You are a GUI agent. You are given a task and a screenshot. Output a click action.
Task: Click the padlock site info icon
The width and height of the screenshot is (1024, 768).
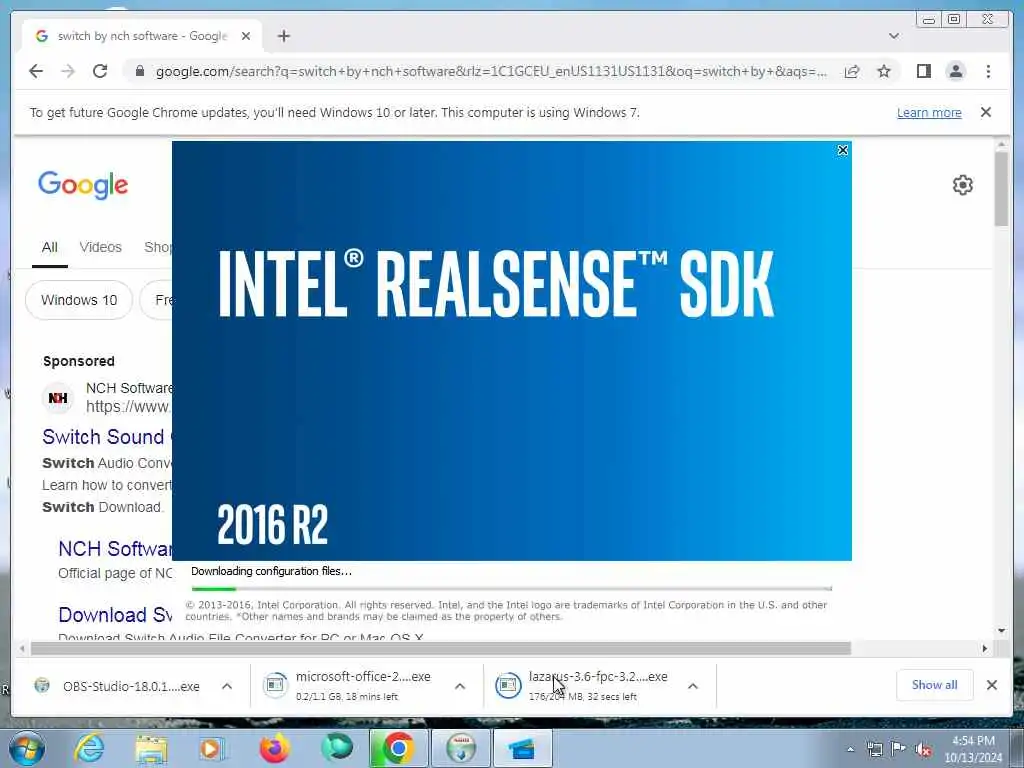tap(139, 71)
